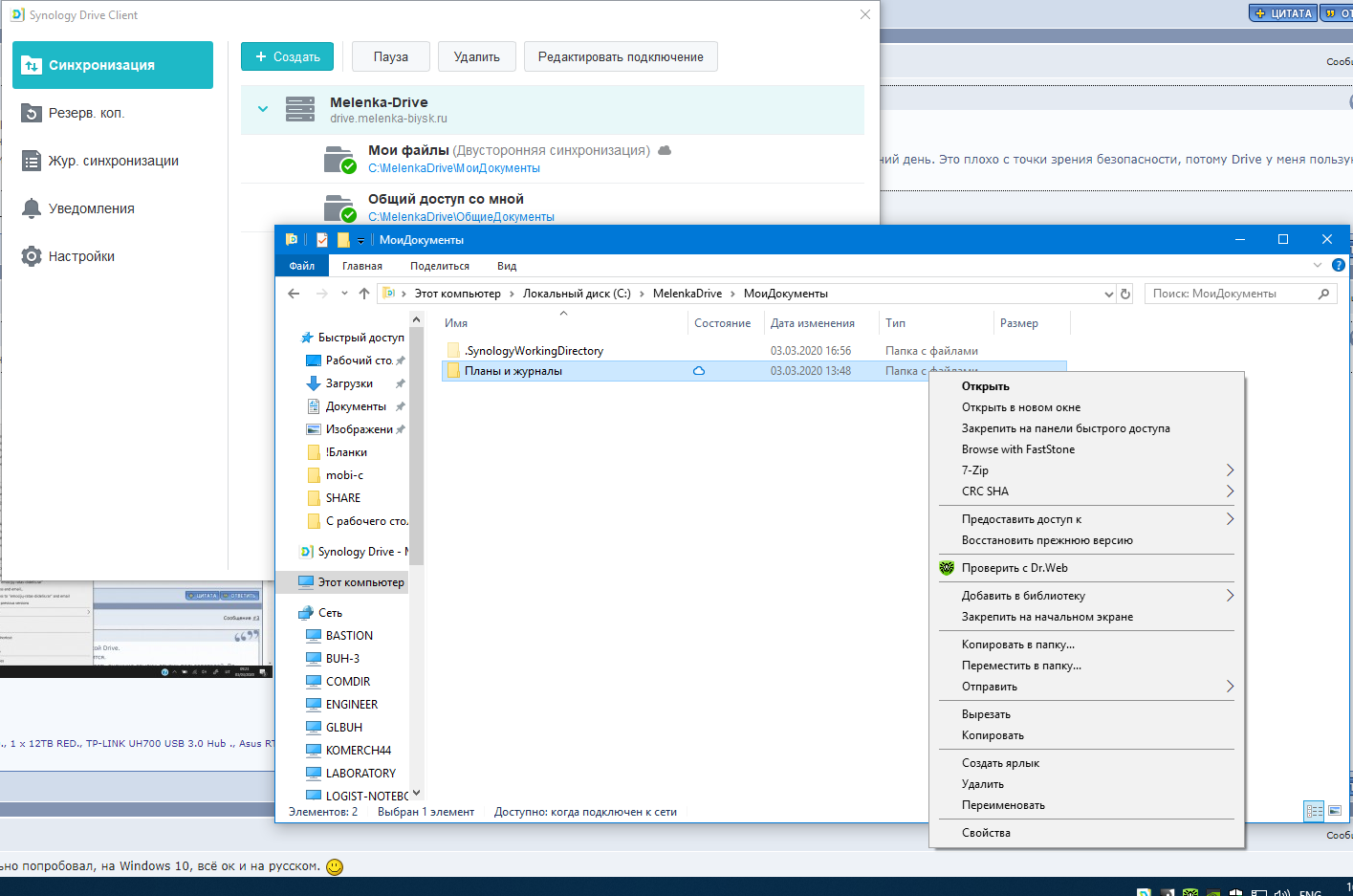Expand the 7-Zip submenu
The image size is (1353, 896).
(1230, 470)
